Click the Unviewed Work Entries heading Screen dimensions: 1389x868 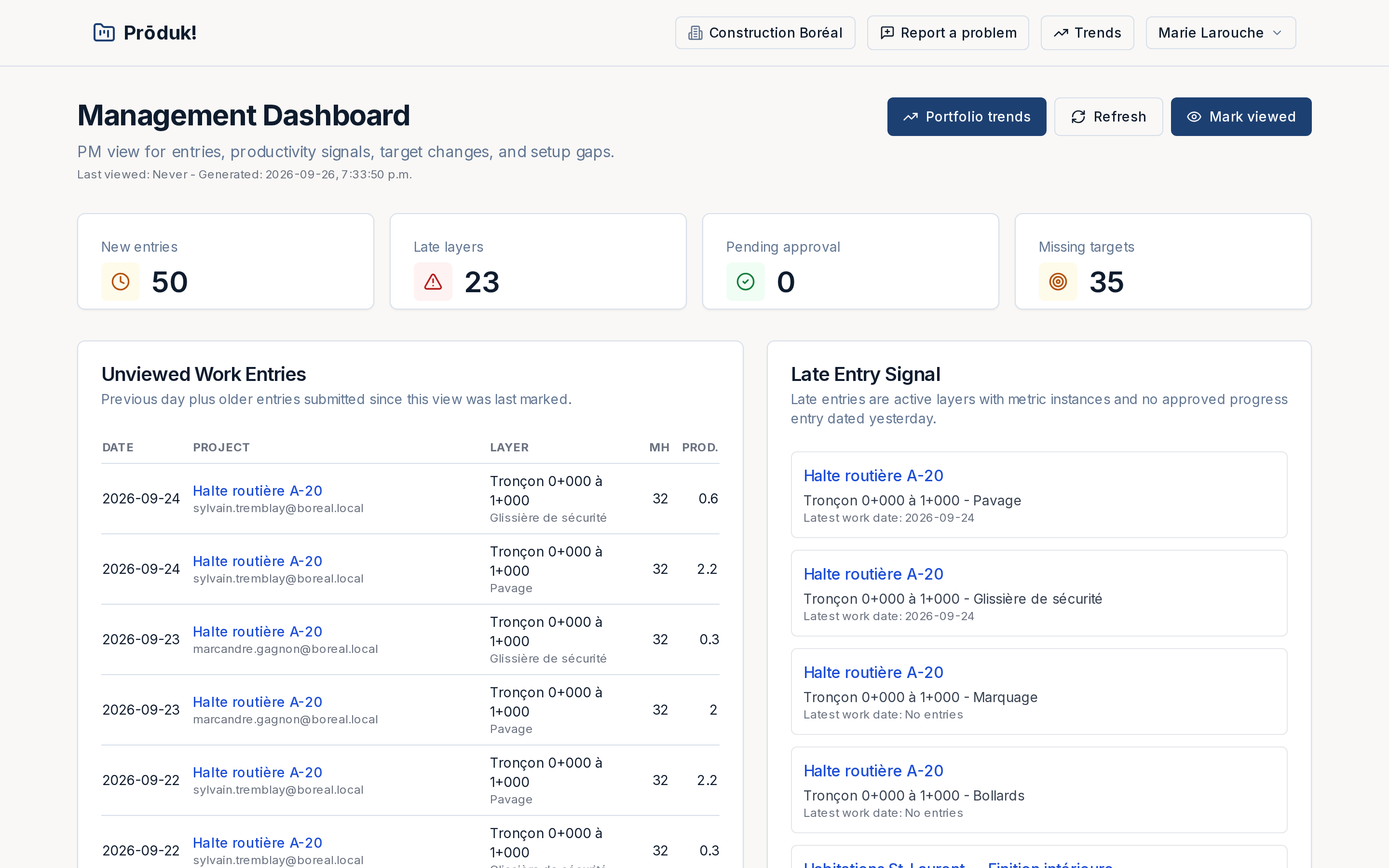pyautogui.click(x=203, y=374)
